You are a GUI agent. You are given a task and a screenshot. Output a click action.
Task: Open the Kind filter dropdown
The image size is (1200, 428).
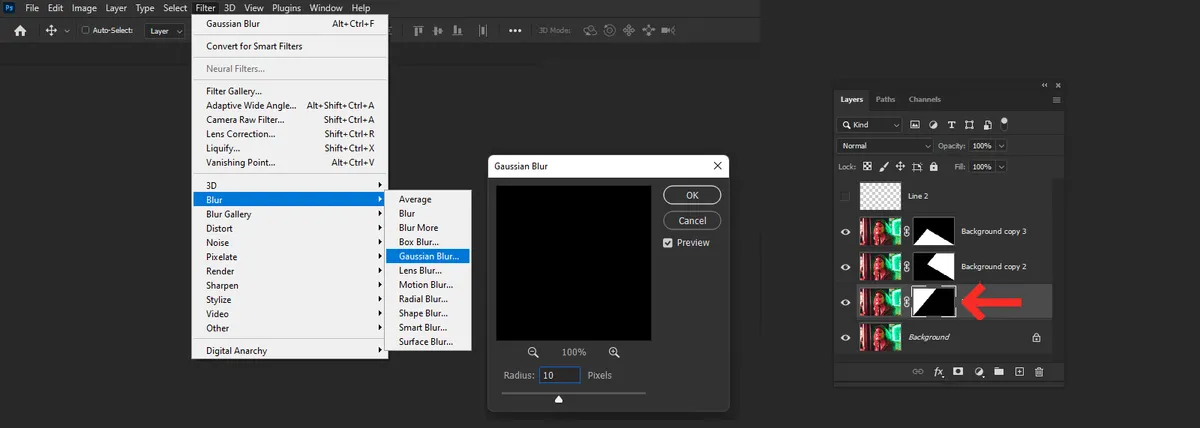pyautogui.click(x=870, y=125)
